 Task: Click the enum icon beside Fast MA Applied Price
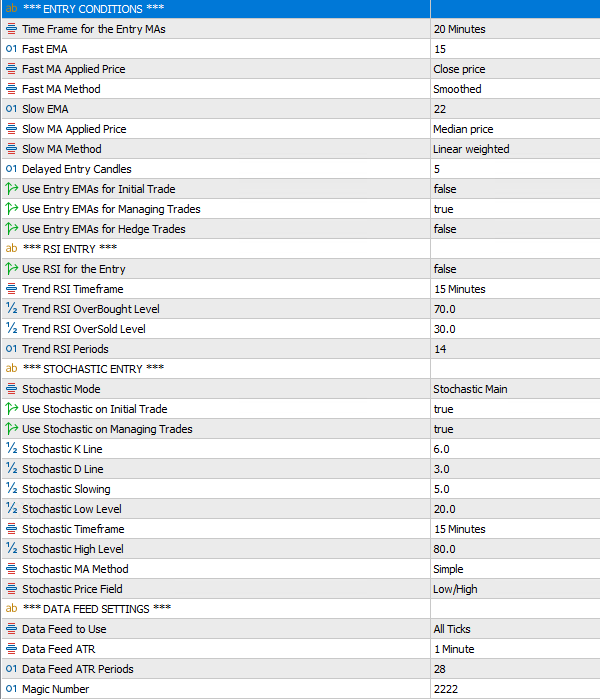click(x=11, y=69)
